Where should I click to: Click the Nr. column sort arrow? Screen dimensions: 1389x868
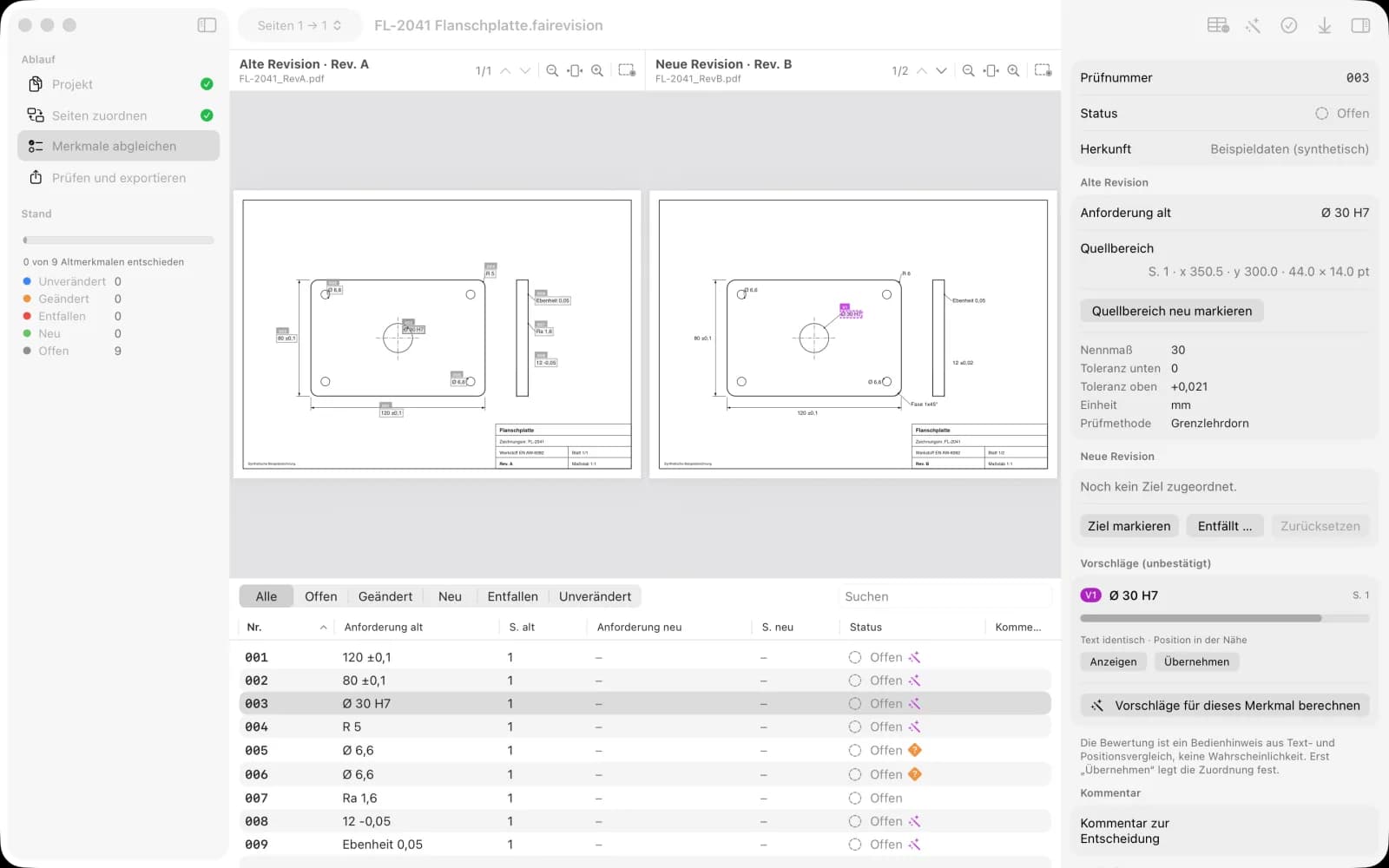click(x=323, y=627)
